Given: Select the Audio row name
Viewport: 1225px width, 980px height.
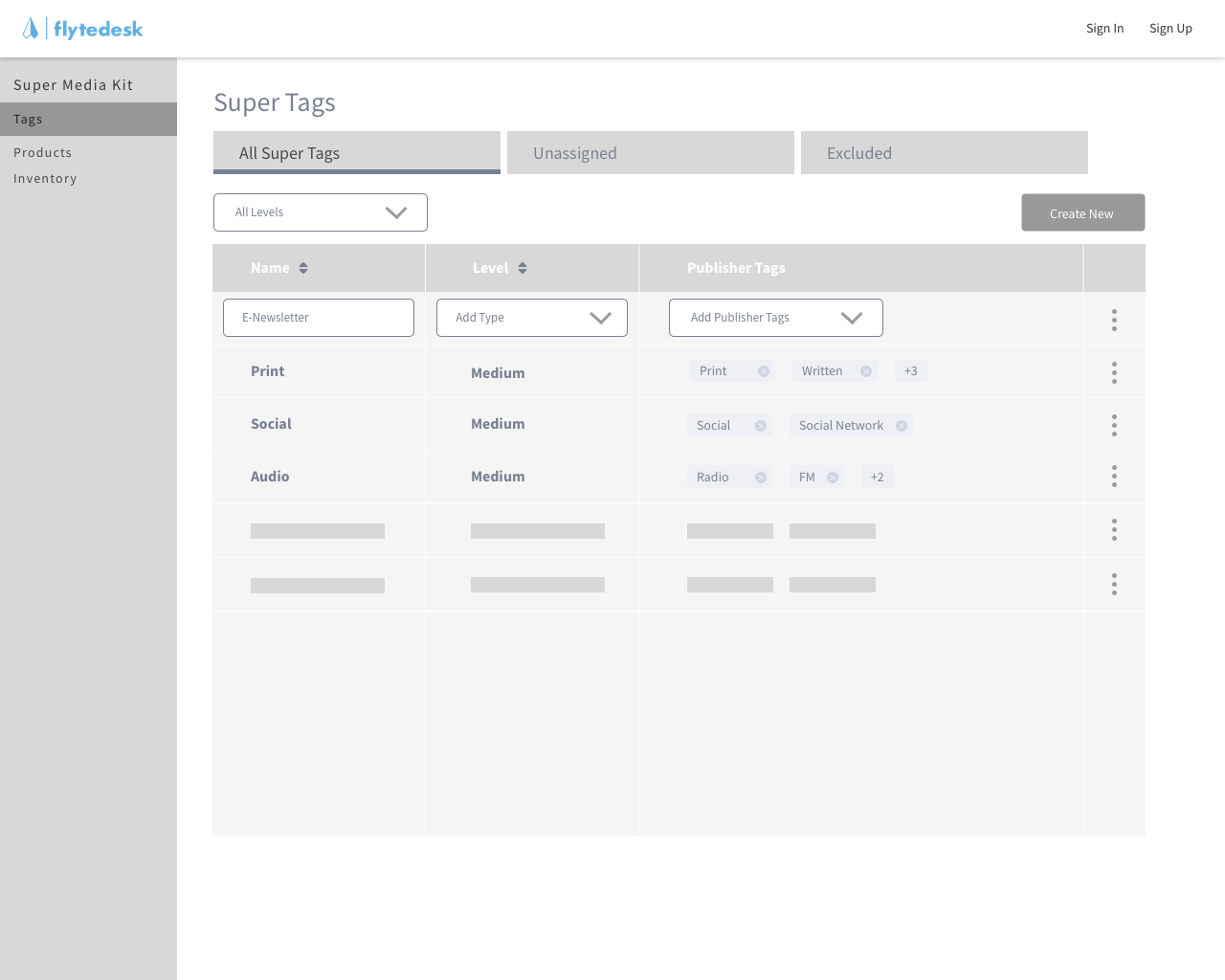Looking at the screenshot, I should click(270, 477).
